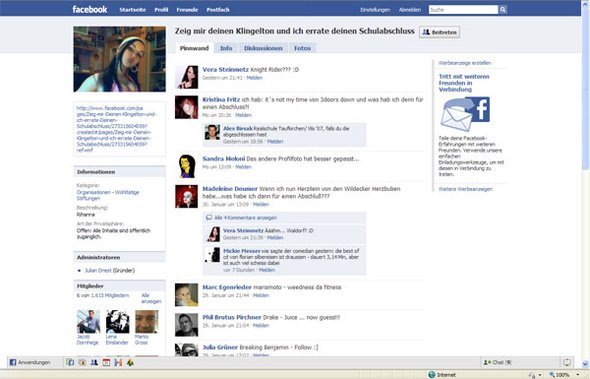590x379 pixels.
Task: Open the groups icon in bottom bar
Action: (94, 362)
